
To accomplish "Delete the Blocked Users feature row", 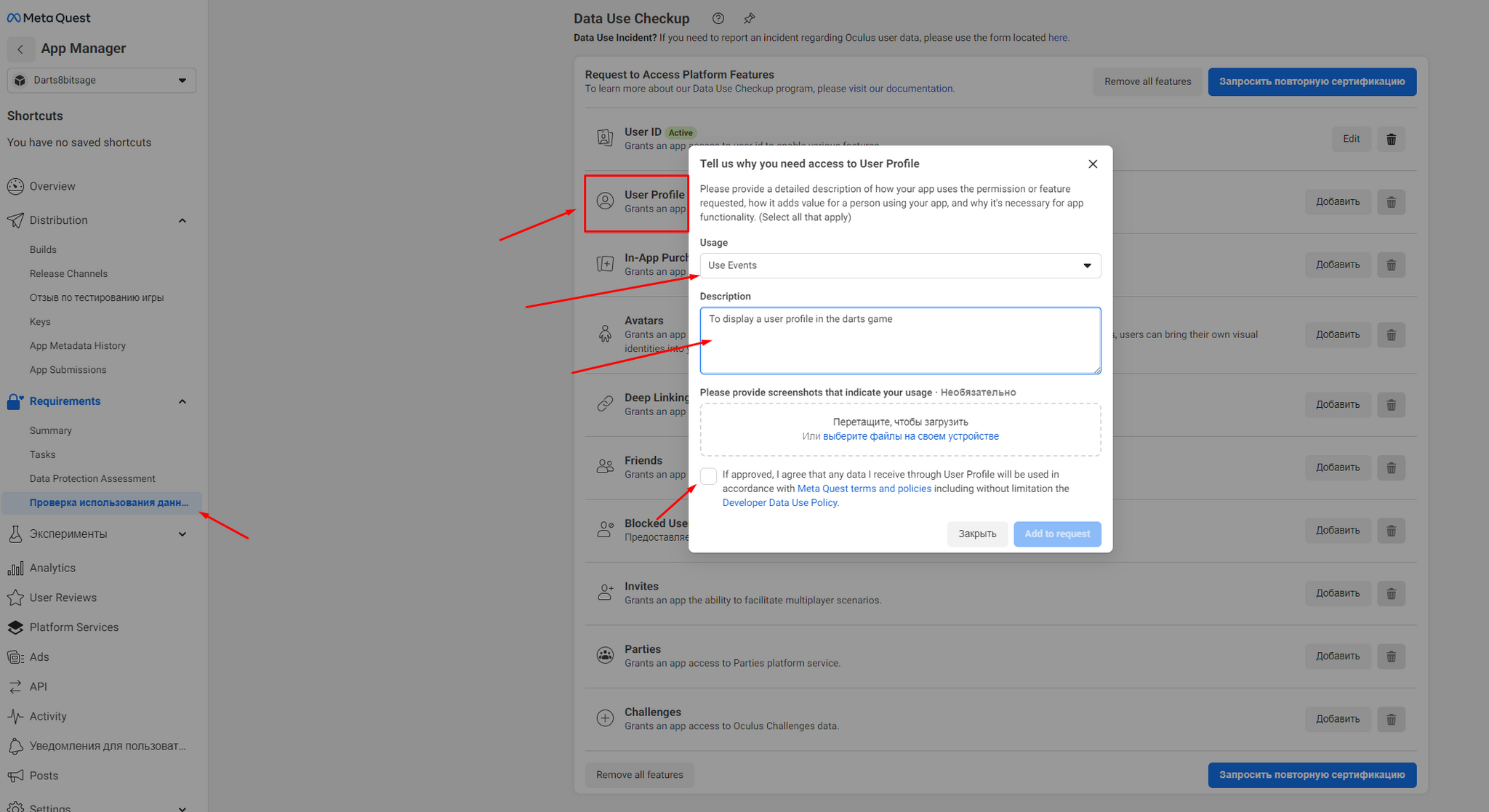I will pyautogui.click(x=1391, y=530).
